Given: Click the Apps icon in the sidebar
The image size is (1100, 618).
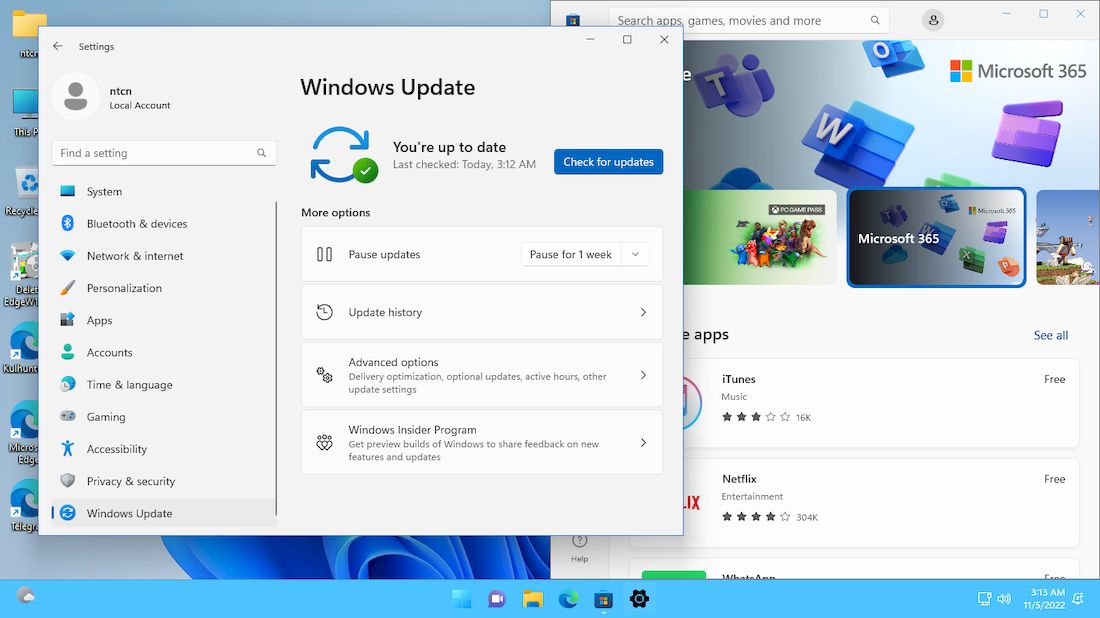Looking at the screenshot, I should [x=67, y=320].
